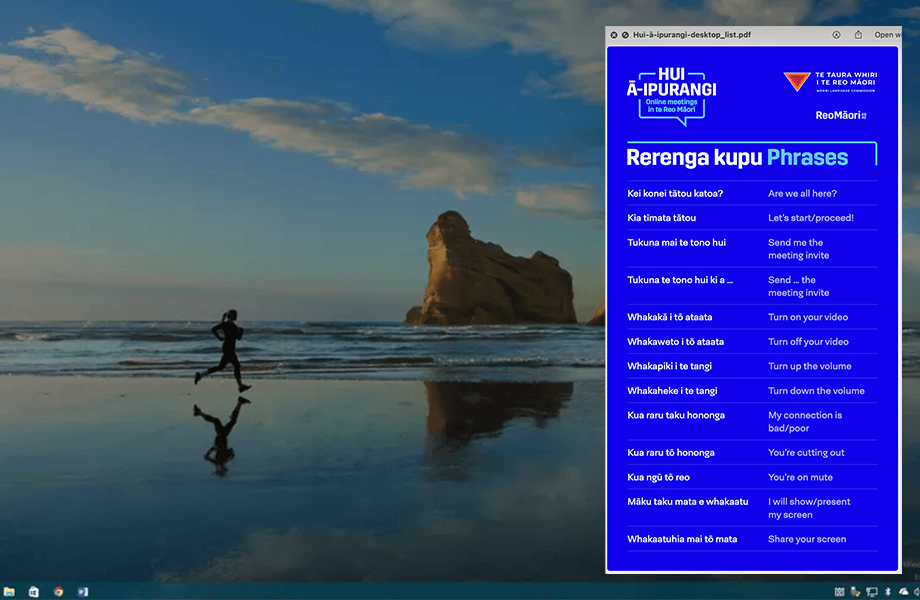Click the cloud icon in the system tray
Image resolution: width=920 pixels, height=600 pixels.
coord(903,592)
